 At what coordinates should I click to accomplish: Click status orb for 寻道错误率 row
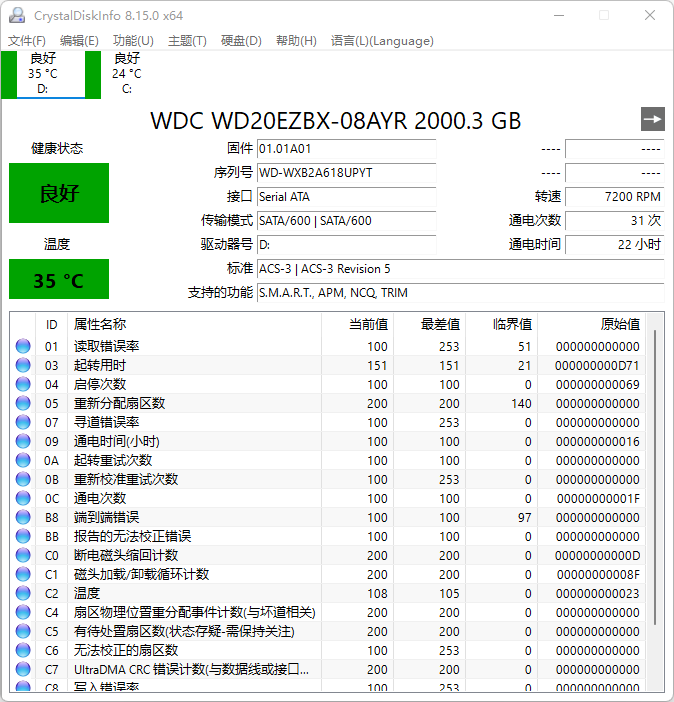point(23,422)
